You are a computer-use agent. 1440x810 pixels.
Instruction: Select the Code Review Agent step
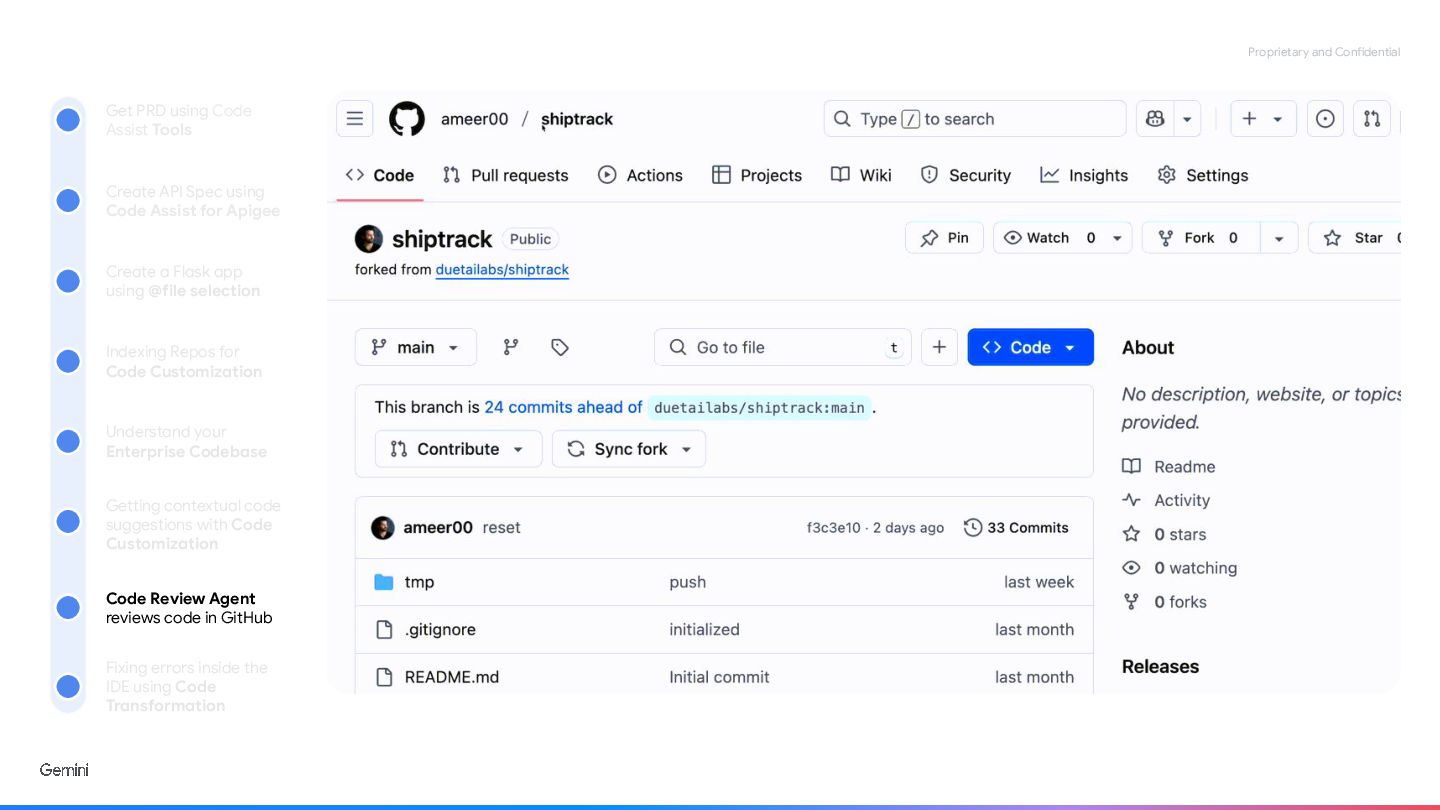pos(189,608)
